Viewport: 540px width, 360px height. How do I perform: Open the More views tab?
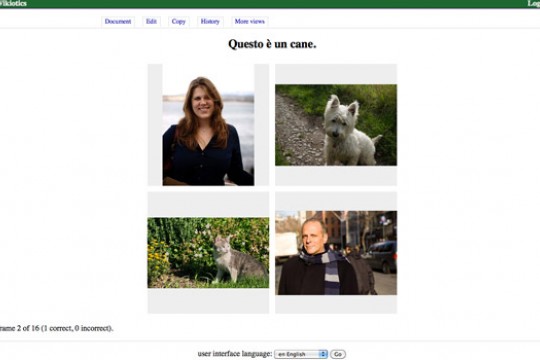pos(250,21)
